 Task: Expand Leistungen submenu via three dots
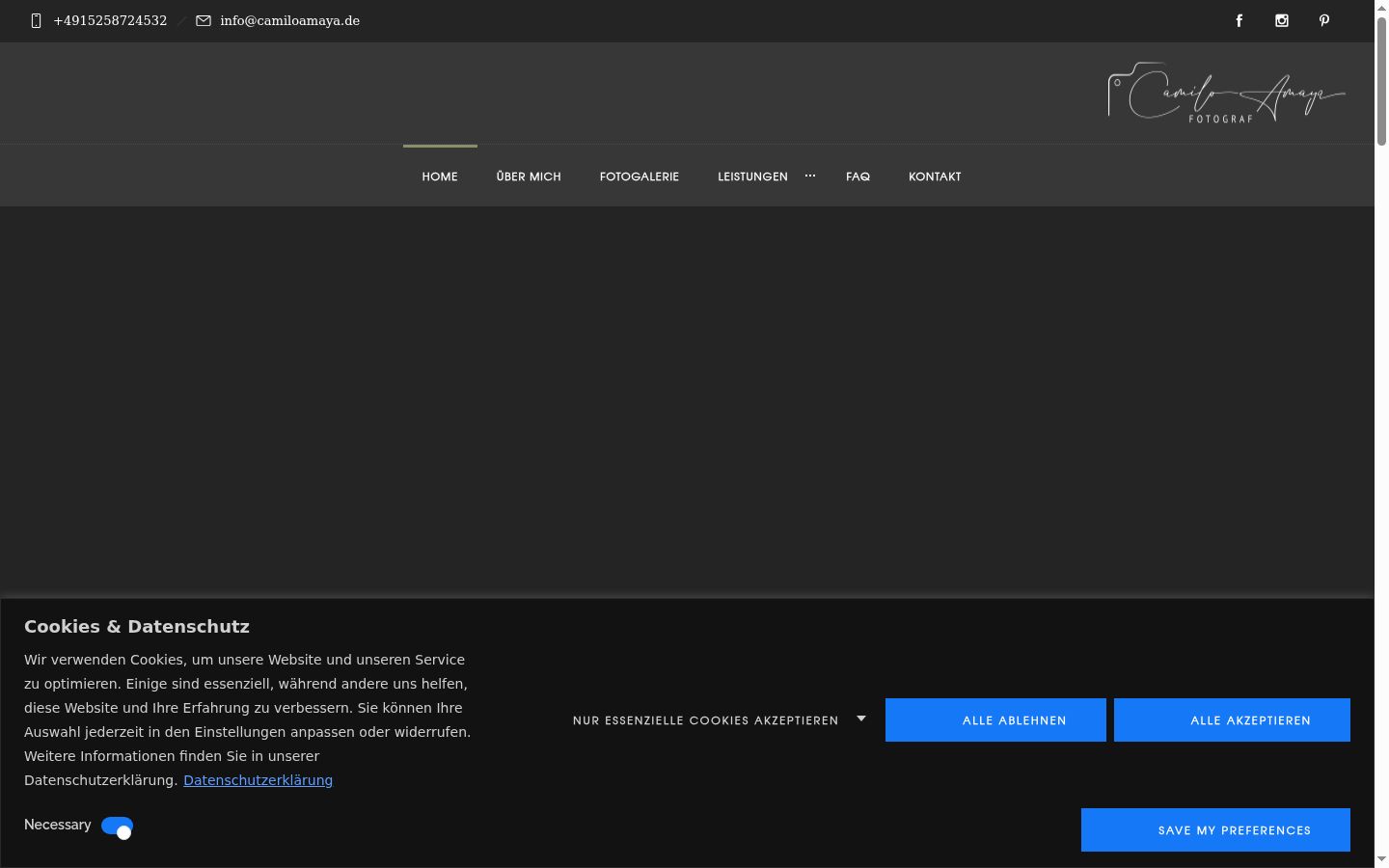[x=810, y=176]
